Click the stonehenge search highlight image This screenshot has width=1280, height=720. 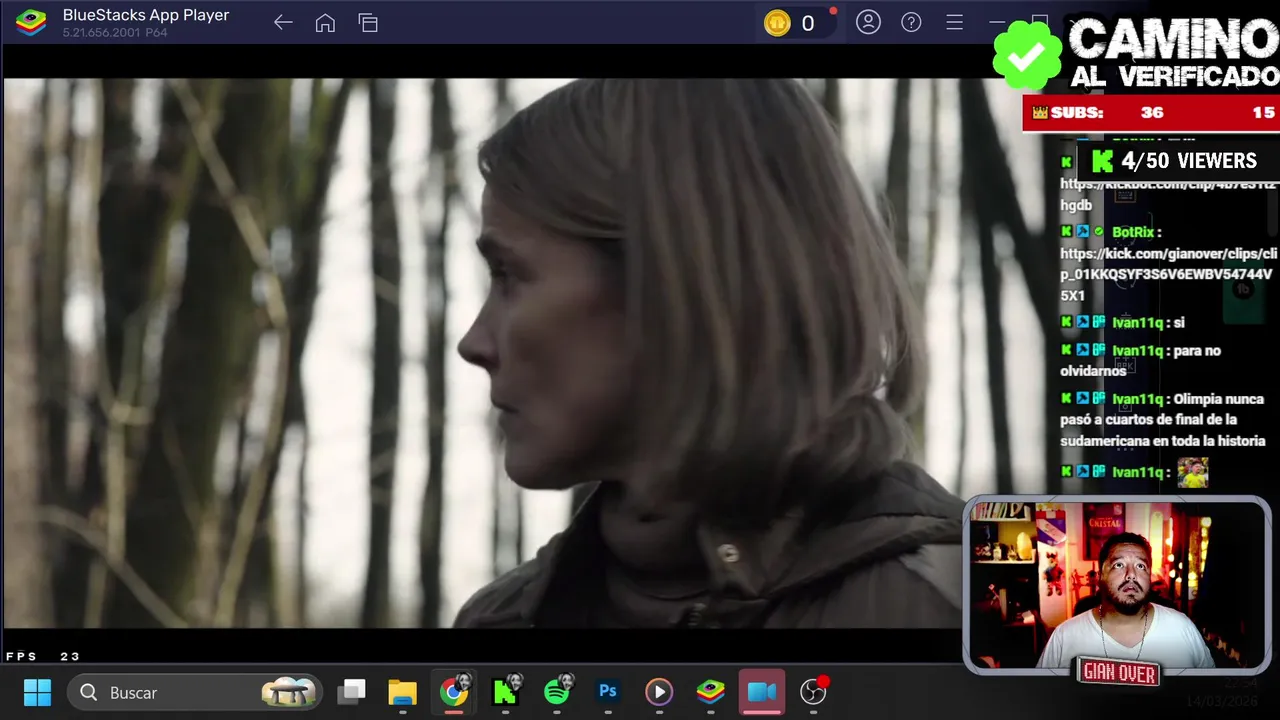click(289, 692)
